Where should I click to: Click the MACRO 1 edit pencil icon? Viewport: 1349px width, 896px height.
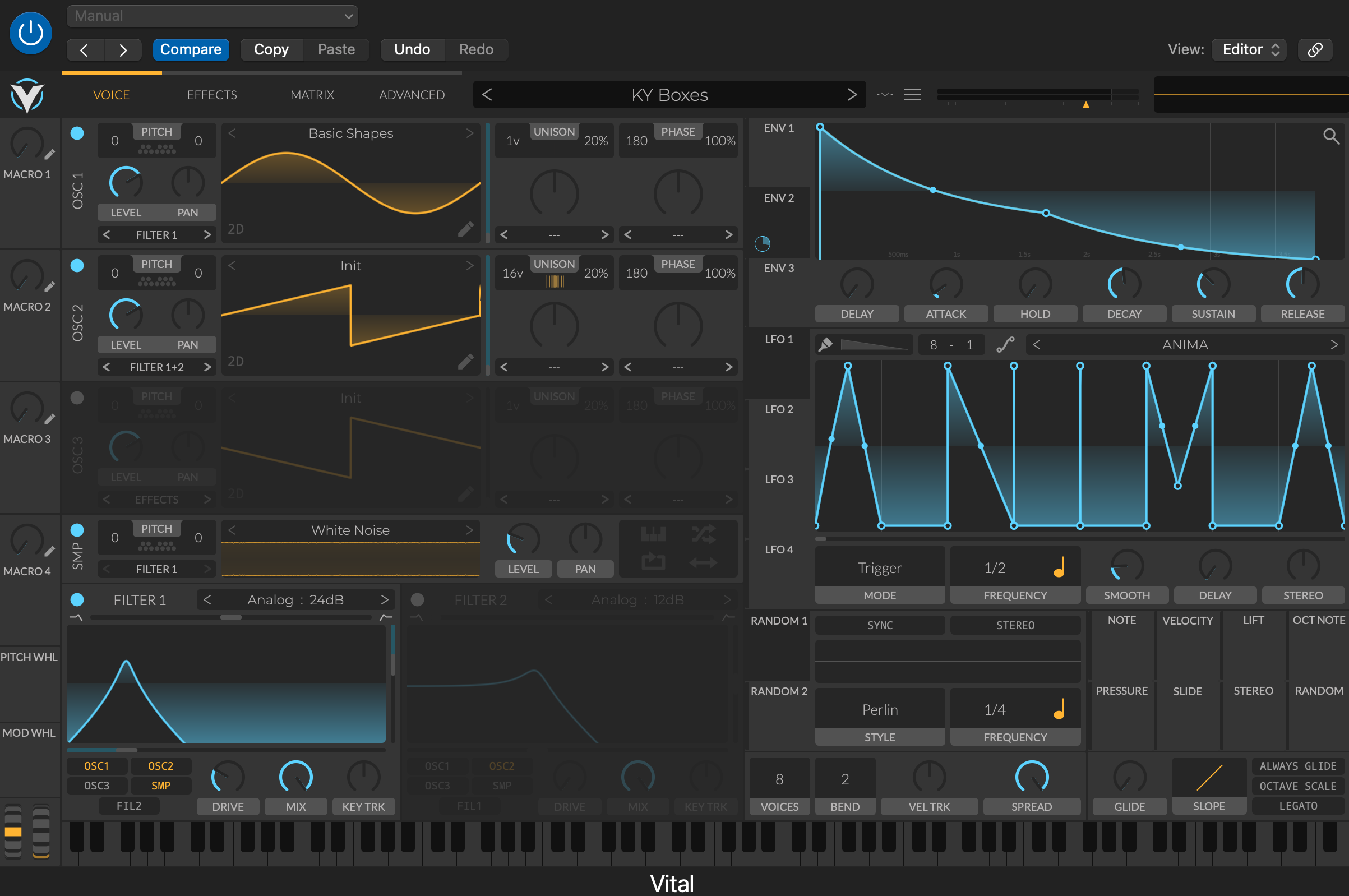[x=50, y=154]
